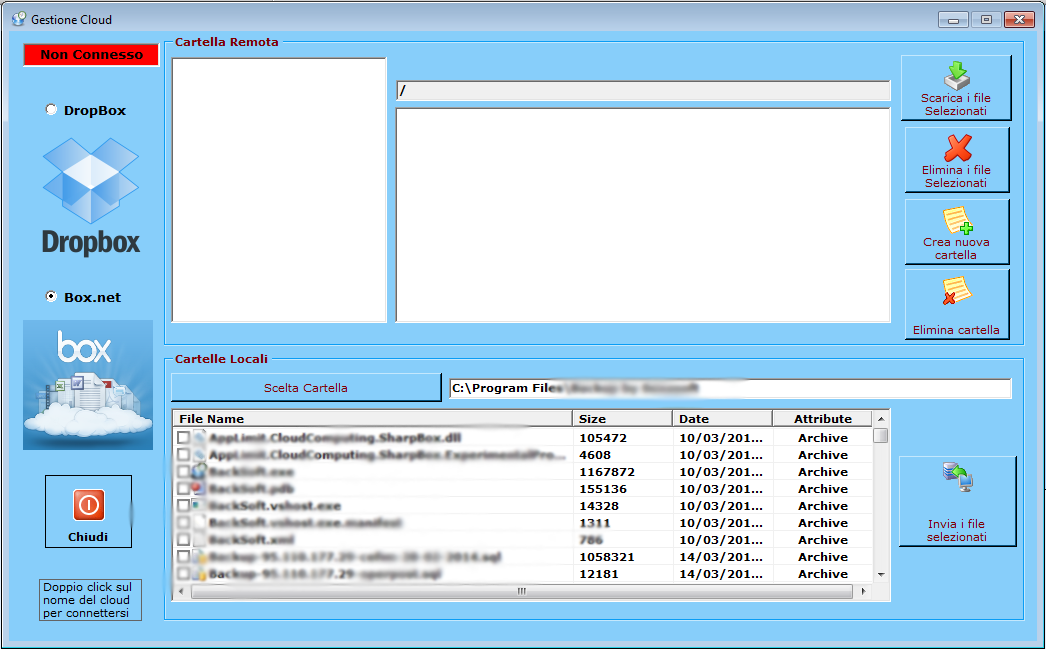Click the horizontal scrollbar left arrow

pyautogui.click(x=181, y=591)
